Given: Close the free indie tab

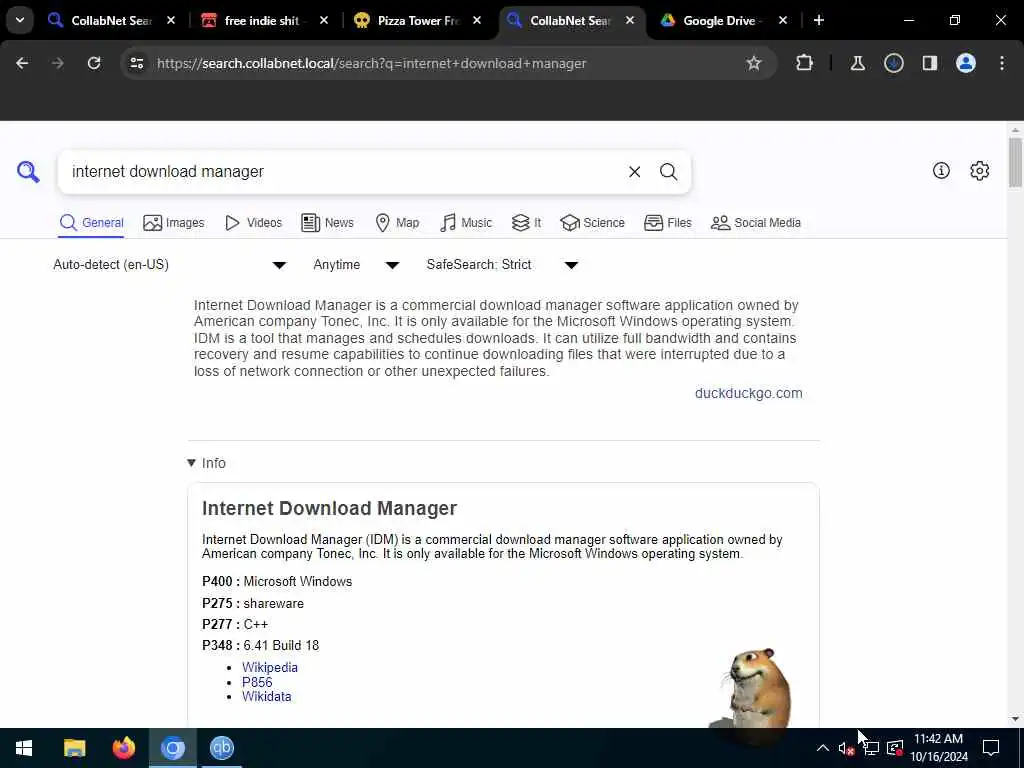Looking at the screenshot, I should pos(324,20).
